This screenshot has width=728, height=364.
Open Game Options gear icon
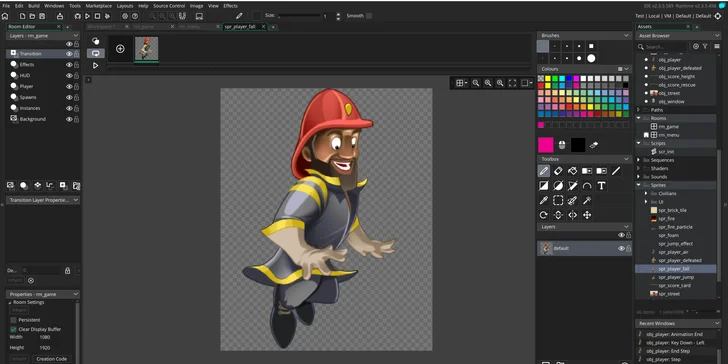(x=125, y=16)
